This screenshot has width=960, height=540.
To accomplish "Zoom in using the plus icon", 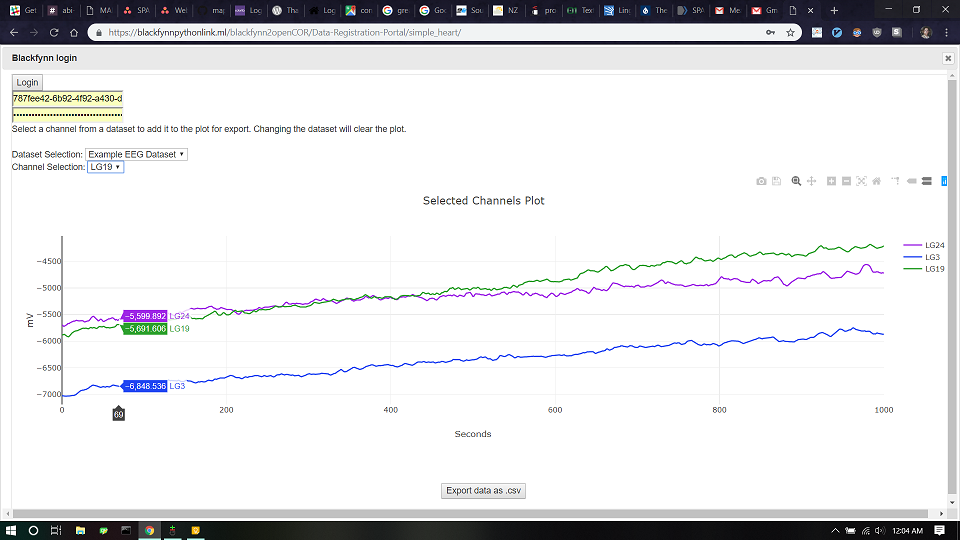I will click(x=831, y=181).
